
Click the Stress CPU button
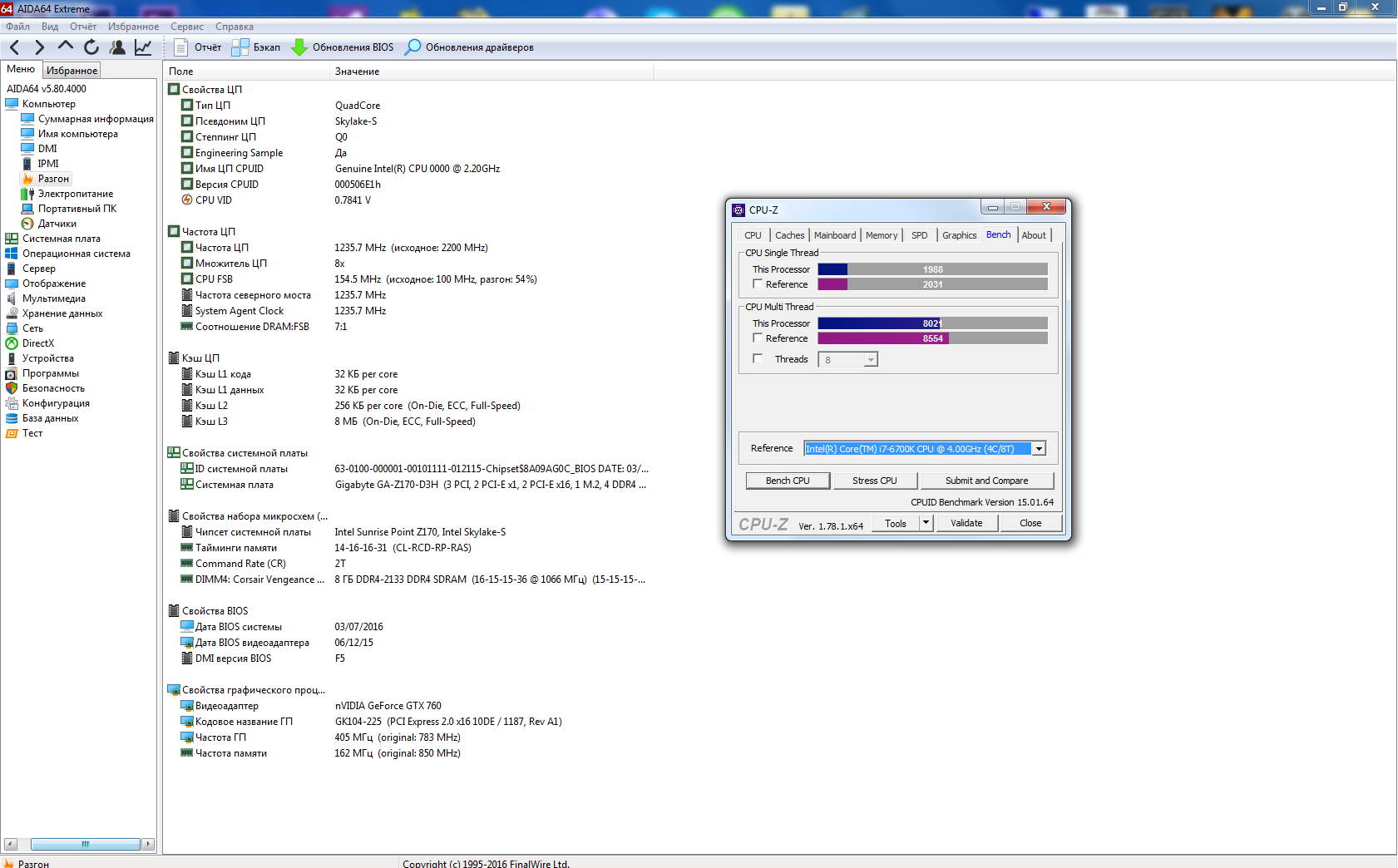click(x=875, y=481)
